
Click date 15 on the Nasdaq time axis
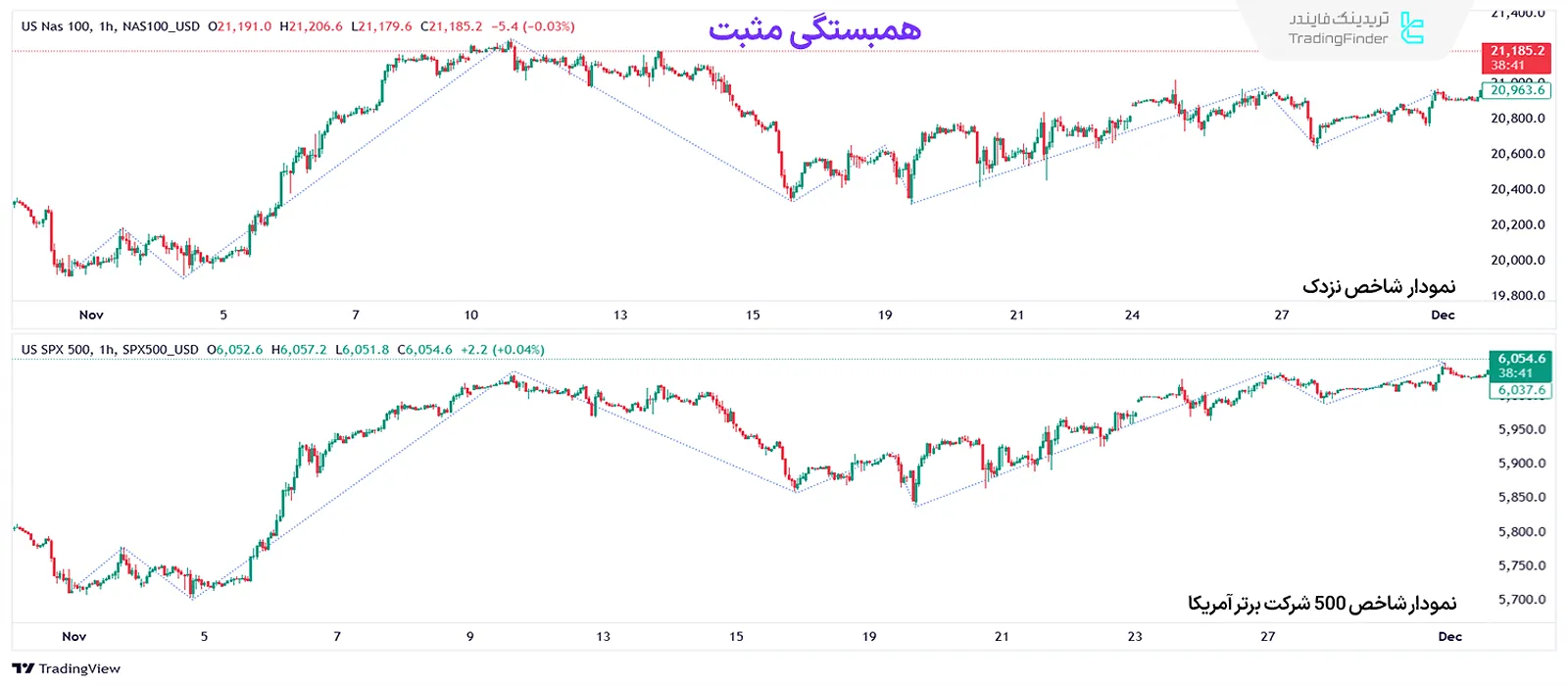(x=753, y=315)
